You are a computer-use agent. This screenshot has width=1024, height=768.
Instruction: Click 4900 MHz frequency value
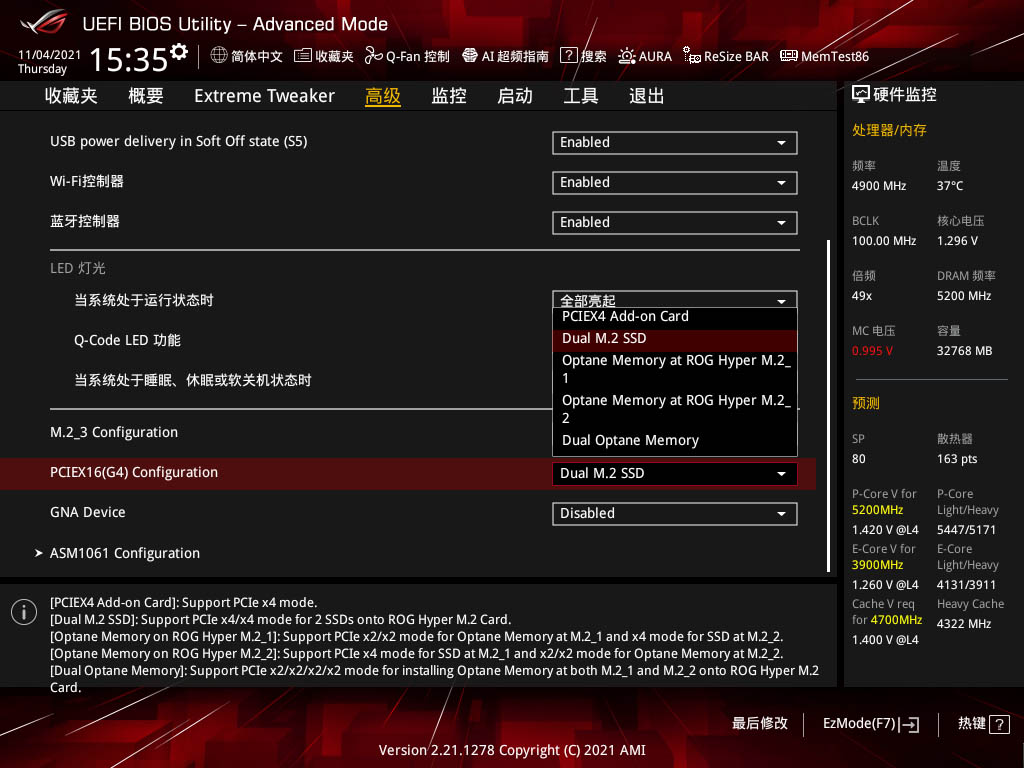[x=878, y=186]
